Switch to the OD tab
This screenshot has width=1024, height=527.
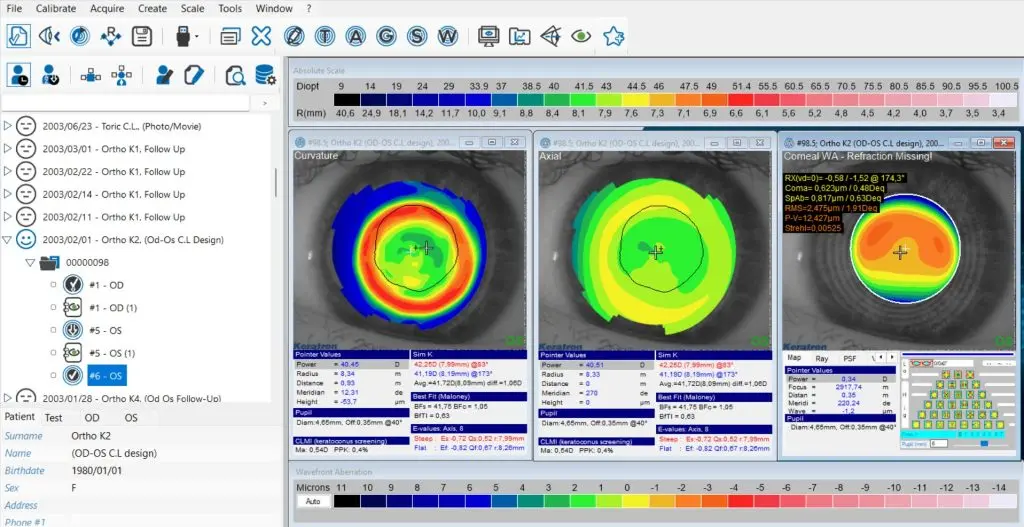pos(93,417)
